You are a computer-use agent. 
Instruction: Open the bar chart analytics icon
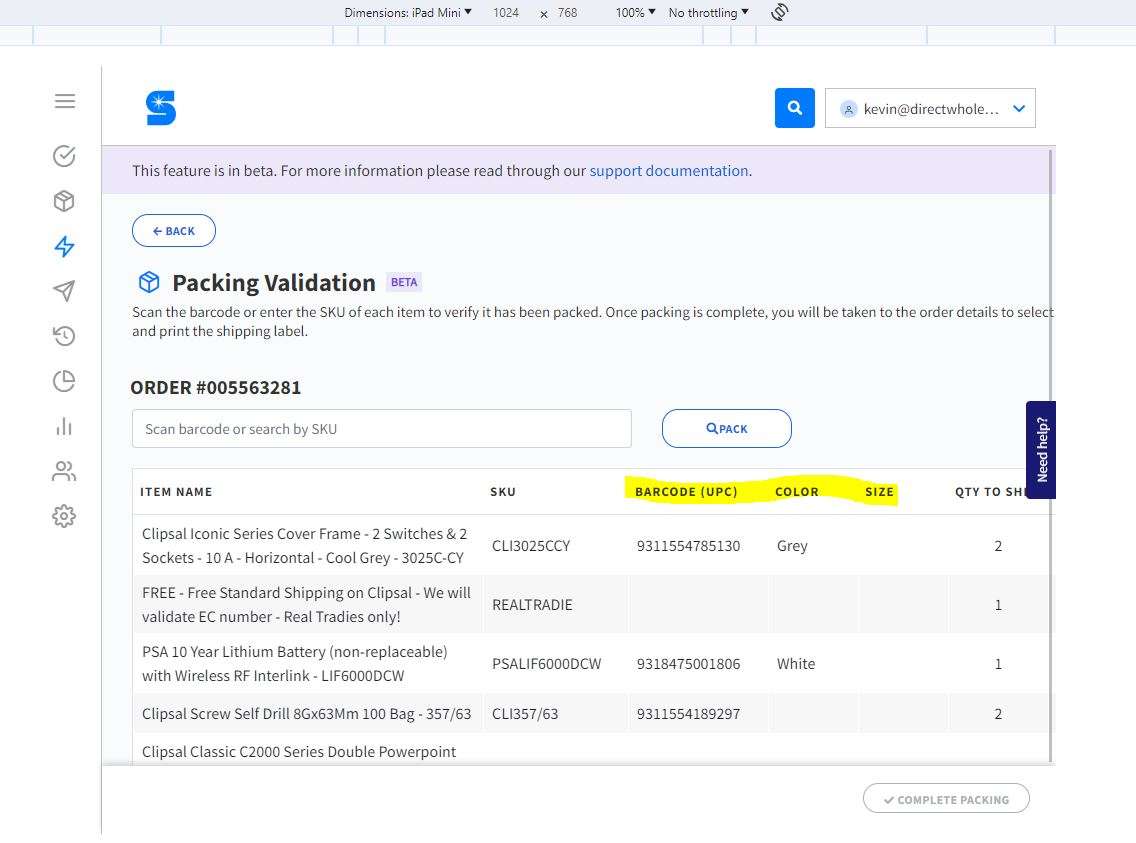click(64, 426)
